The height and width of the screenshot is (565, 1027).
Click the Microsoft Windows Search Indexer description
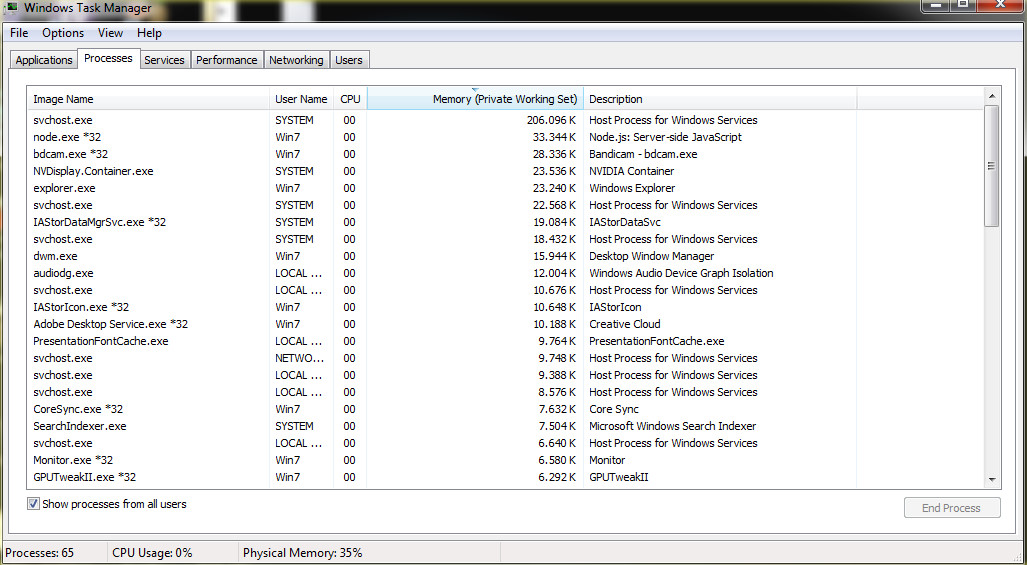tap(673, 426)
